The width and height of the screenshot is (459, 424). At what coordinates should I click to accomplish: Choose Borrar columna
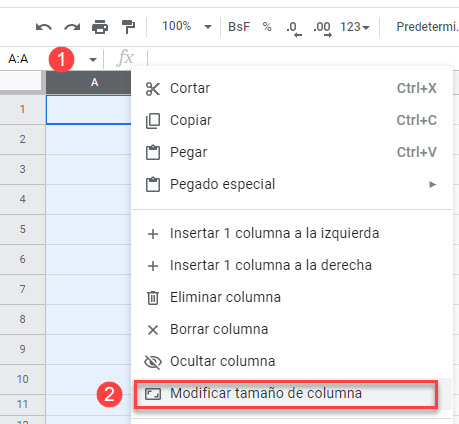click(291, 329)
